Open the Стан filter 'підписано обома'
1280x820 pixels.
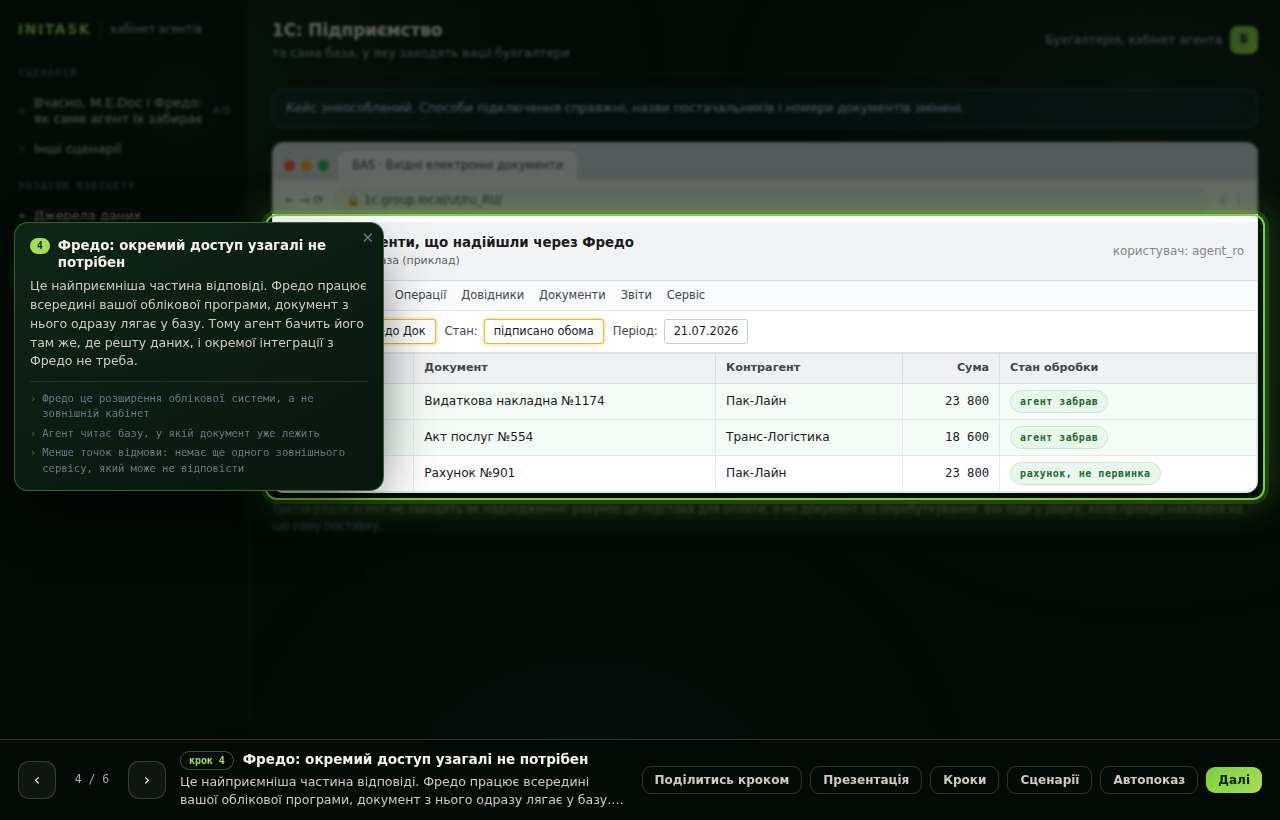(x=544, y=331)
